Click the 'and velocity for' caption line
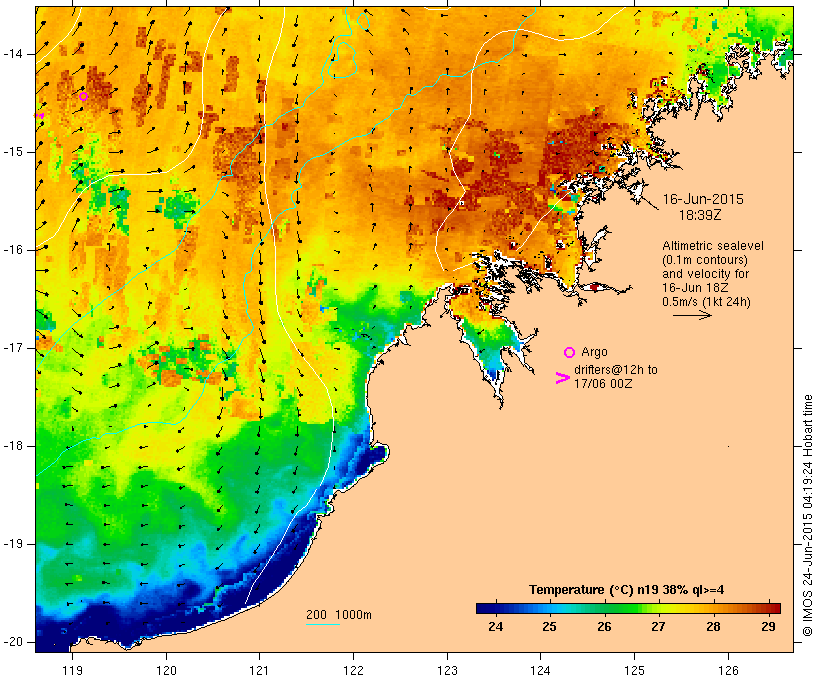Screen dimensions: 820x680 pyautogui.click(x=705, y=274)
